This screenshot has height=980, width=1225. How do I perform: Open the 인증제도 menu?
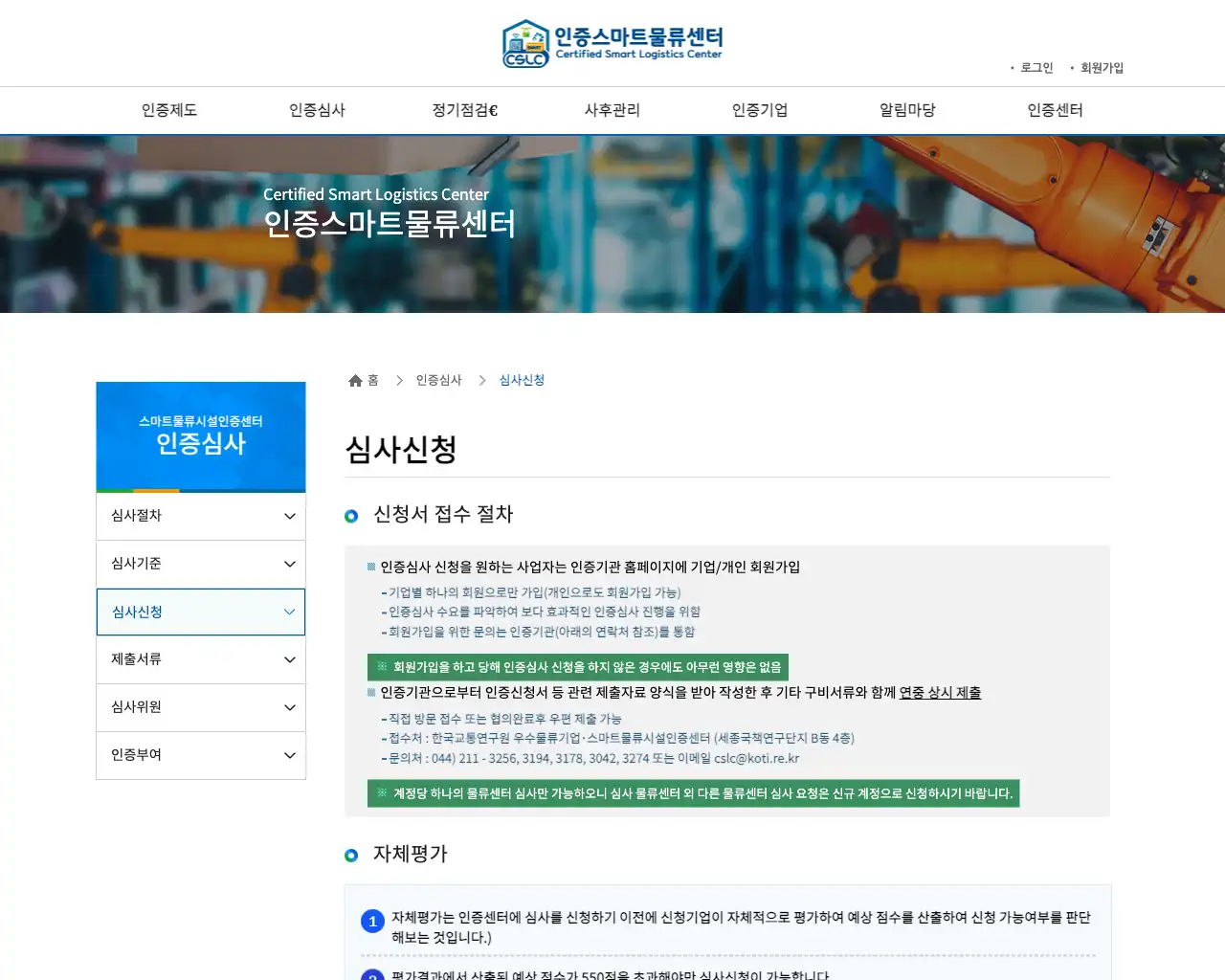coord(169,110)
